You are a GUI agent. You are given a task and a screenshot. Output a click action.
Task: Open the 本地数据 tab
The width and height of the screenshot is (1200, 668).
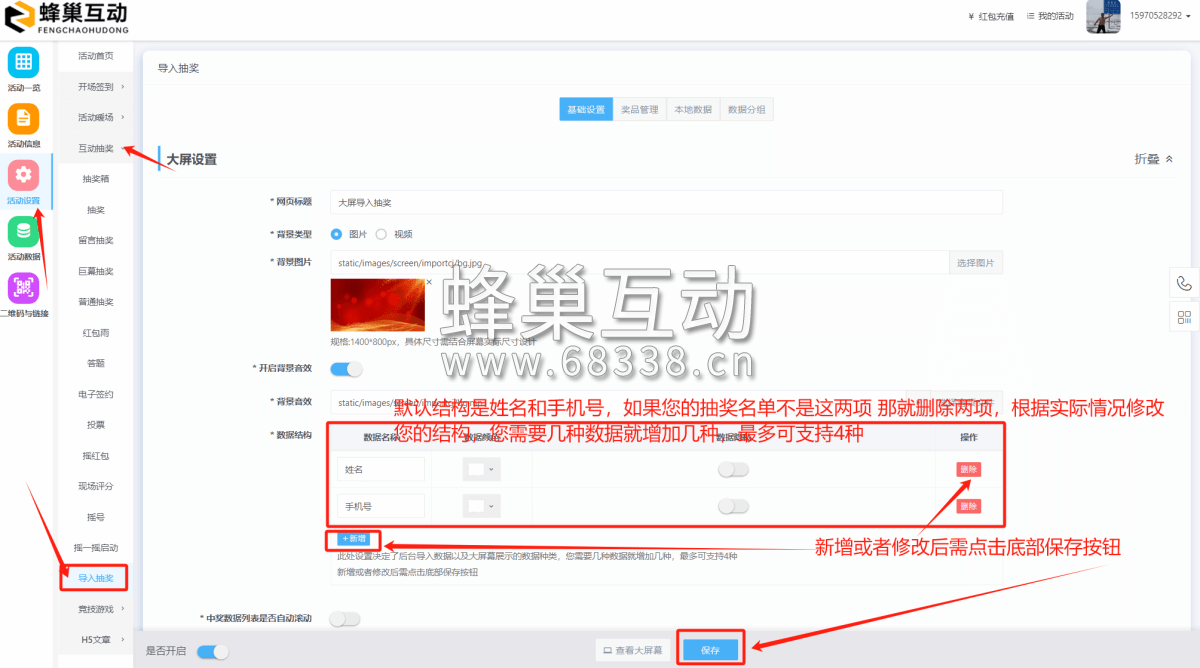(695, 108)
